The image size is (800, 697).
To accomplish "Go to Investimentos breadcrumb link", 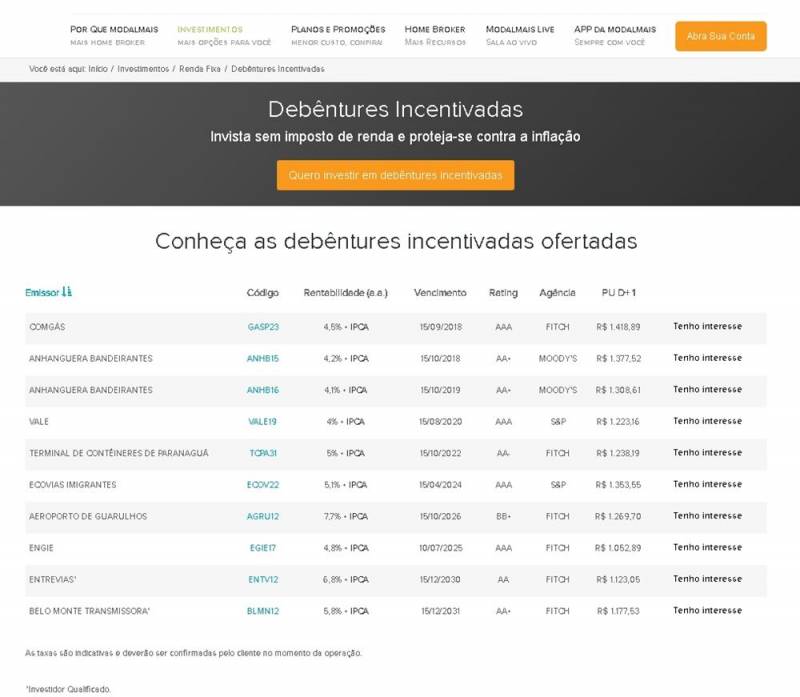I will (x=143, y=69).
